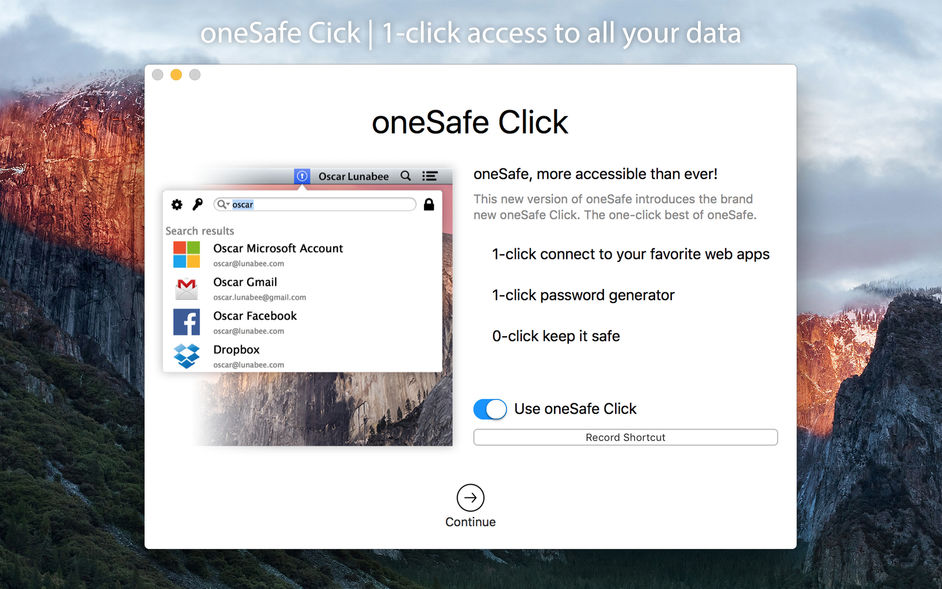
Task: Lock the safe with the padlock icon
Action: pos(429,204)
